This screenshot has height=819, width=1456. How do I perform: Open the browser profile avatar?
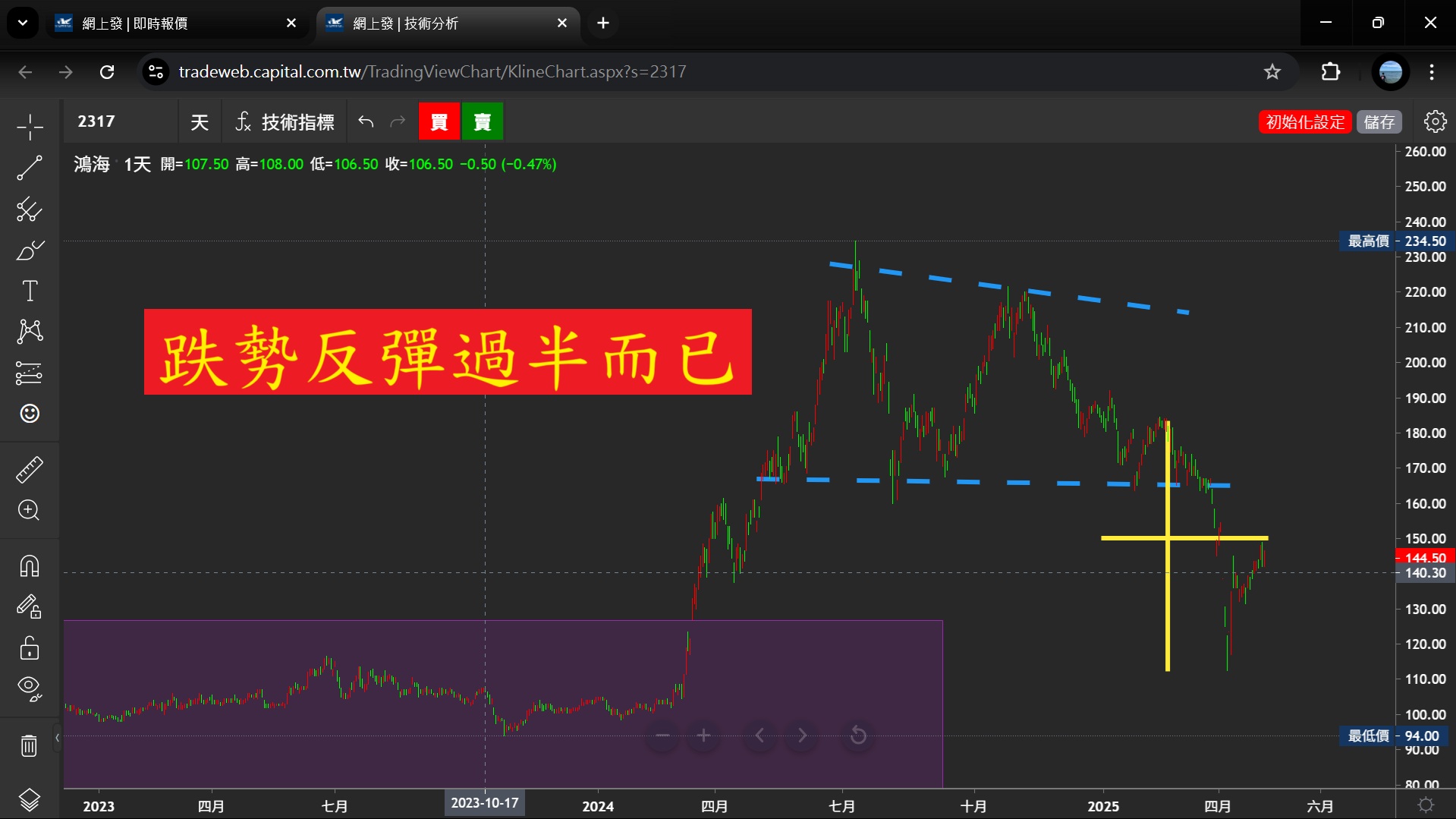click(x=1391, y=71)
